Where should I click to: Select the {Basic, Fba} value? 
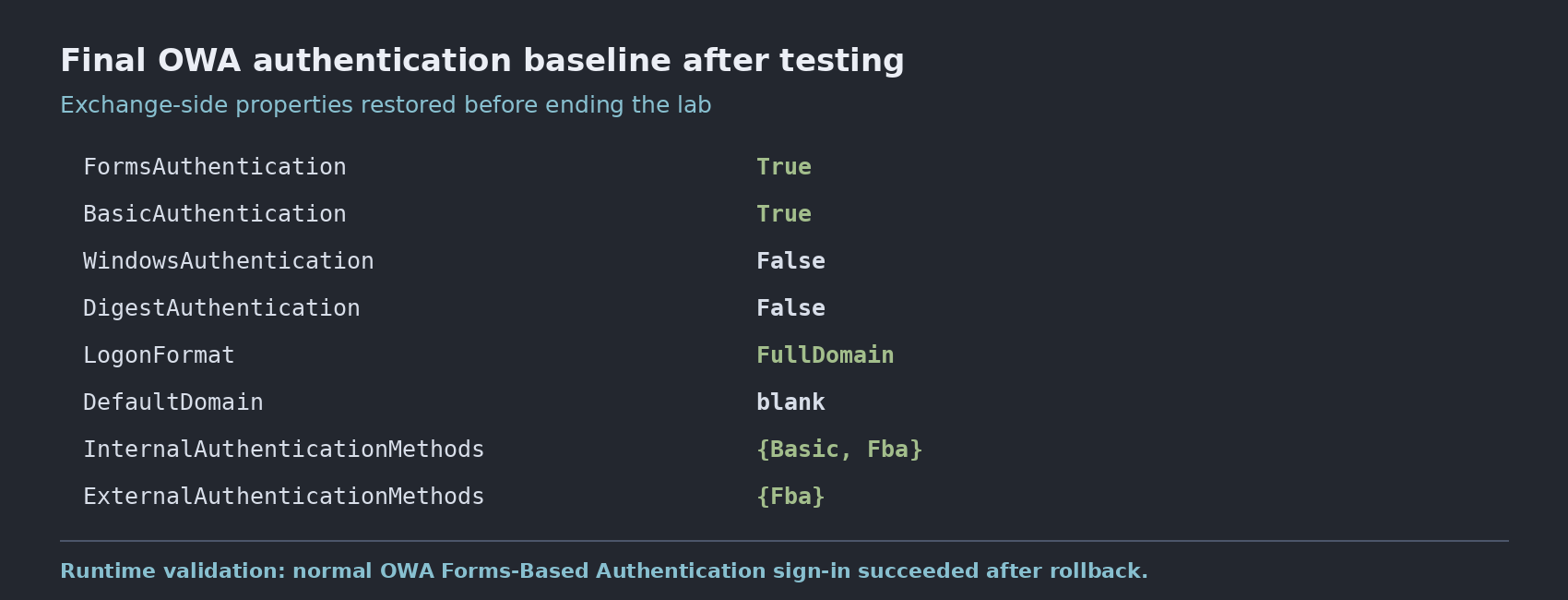click(839, 450)
